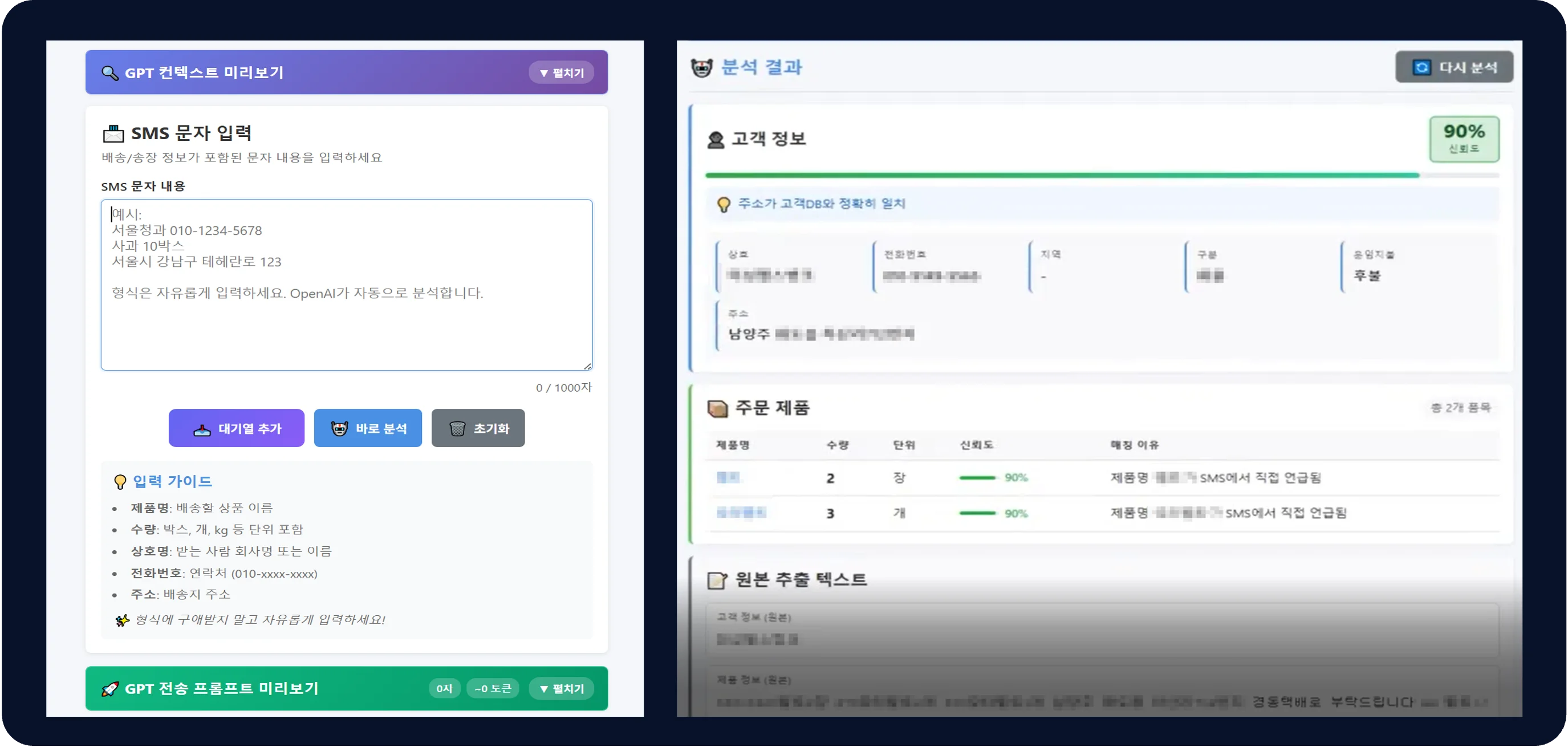Click the 총 2개 품목 label
Image resolution: width=1568 pixels, height=747 pixels.
click(1460, 408)
